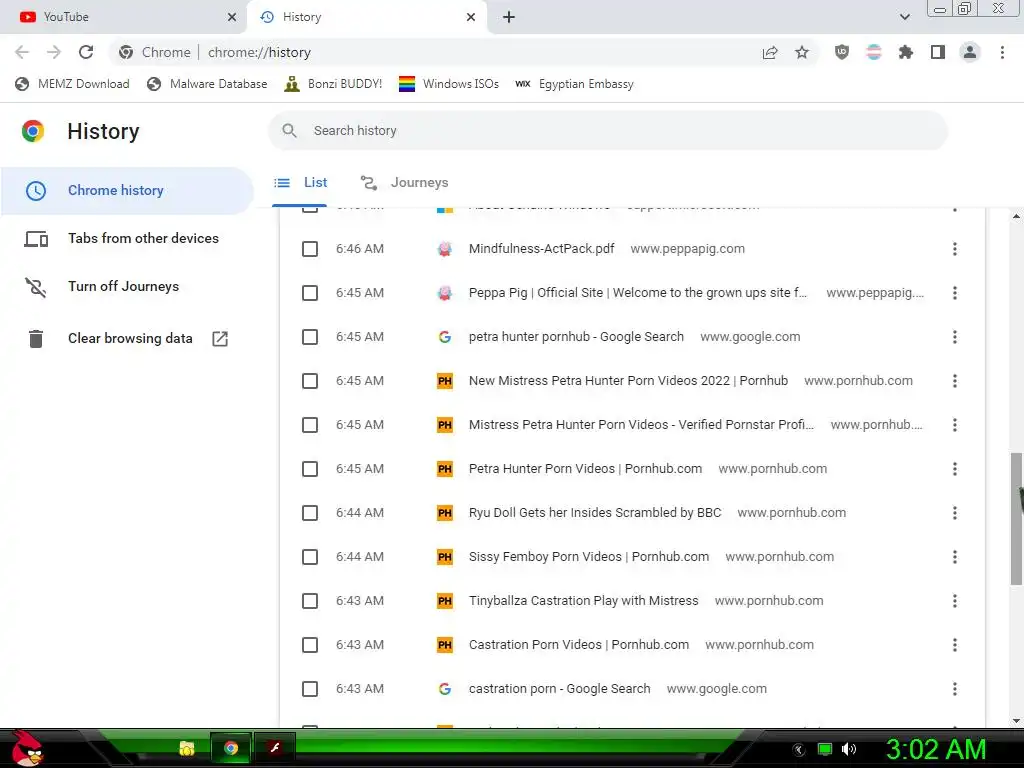Open actions menu for Mindfulness-ActPack.pdf entry
The height and width of the screenshot is (768, 1024).
click(955, 249)
